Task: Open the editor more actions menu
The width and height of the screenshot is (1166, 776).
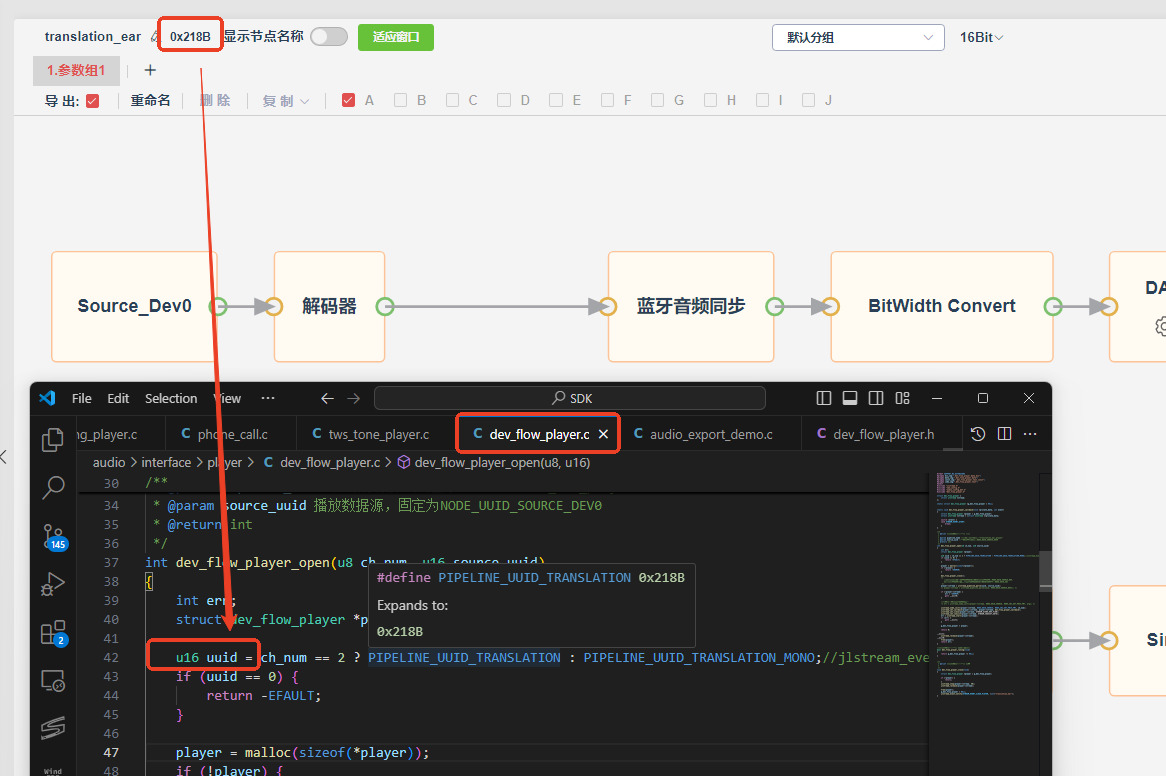Action: [1030, 434]
